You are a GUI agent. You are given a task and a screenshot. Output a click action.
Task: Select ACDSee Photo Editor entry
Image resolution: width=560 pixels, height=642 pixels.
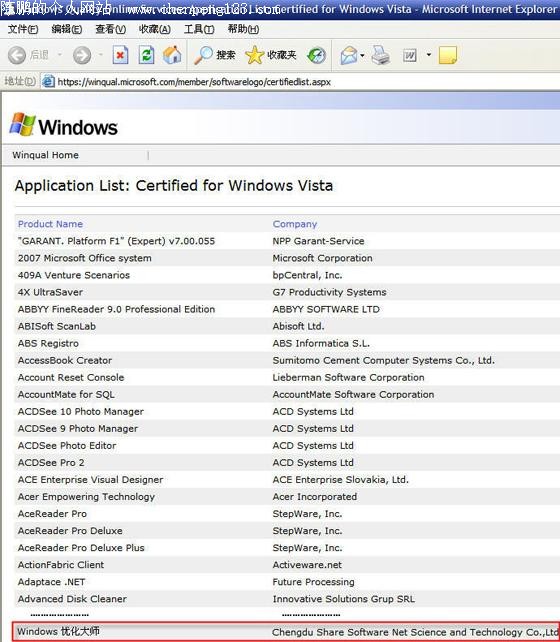(x=67, y=445)
